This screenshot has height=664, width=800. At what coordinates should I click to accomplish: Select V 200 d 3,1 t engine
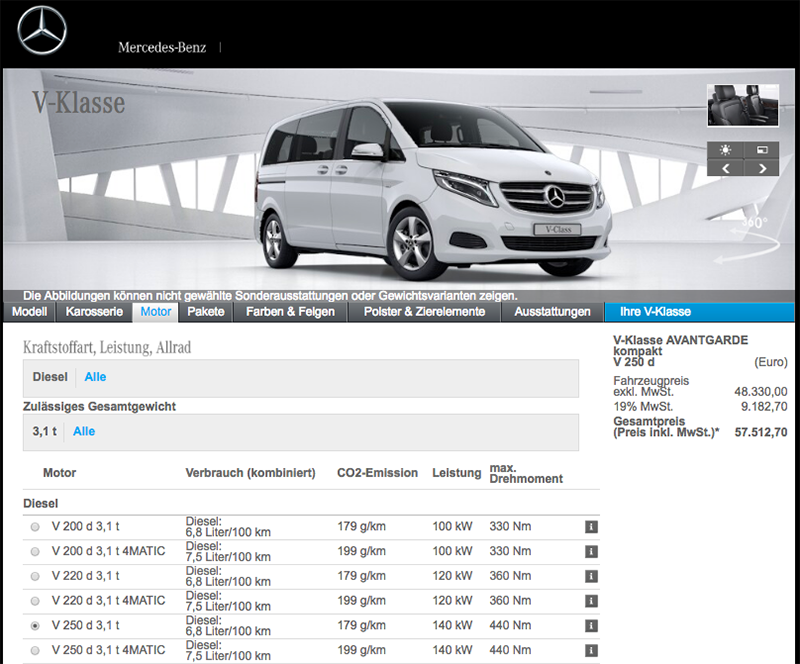click(x=35, y=527)
